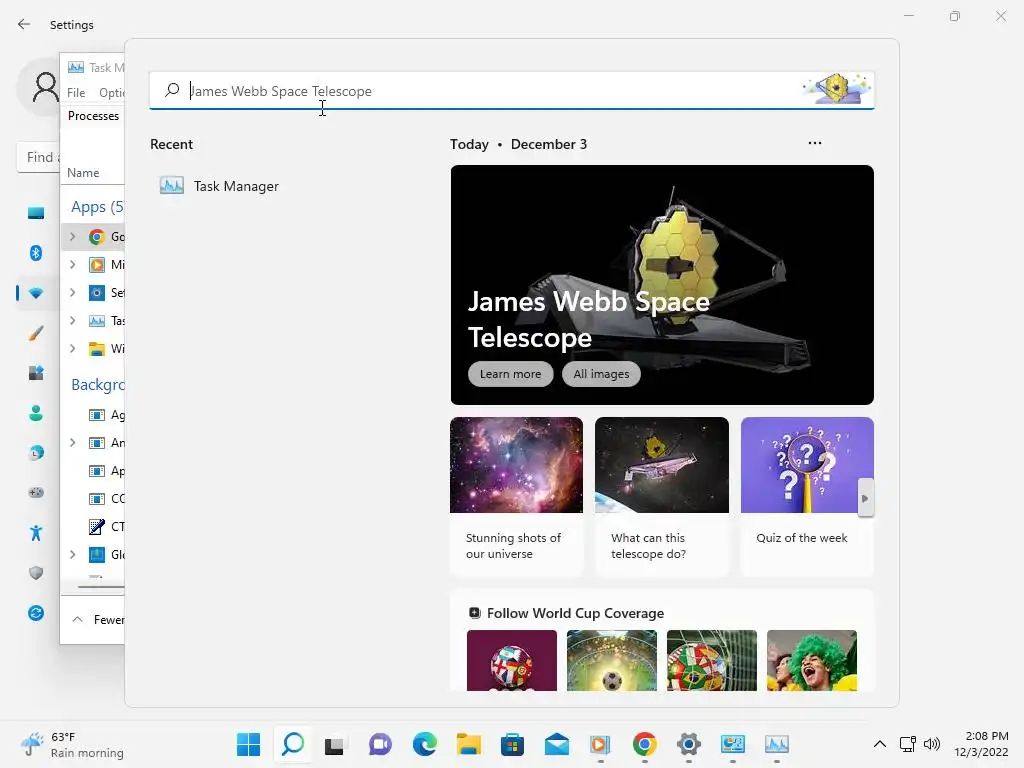Advance the cards with right arrow button
The width and height of the screenshot is (1024, 768).
pyautogui.click(x=865, y=498)
